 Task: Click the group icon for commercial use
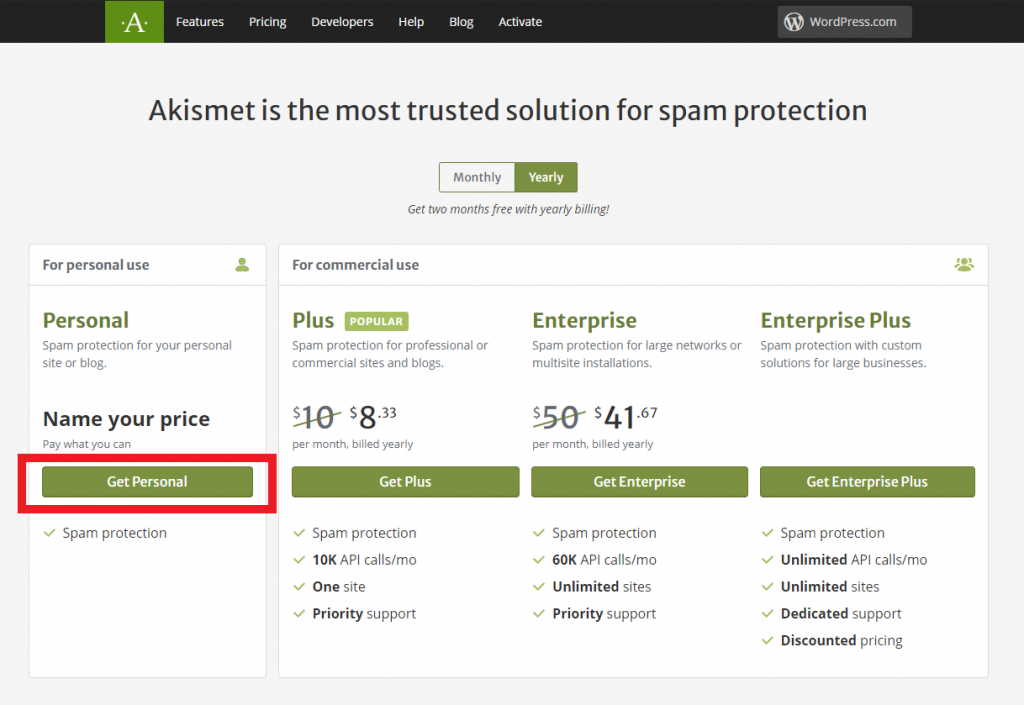[964, 264]
